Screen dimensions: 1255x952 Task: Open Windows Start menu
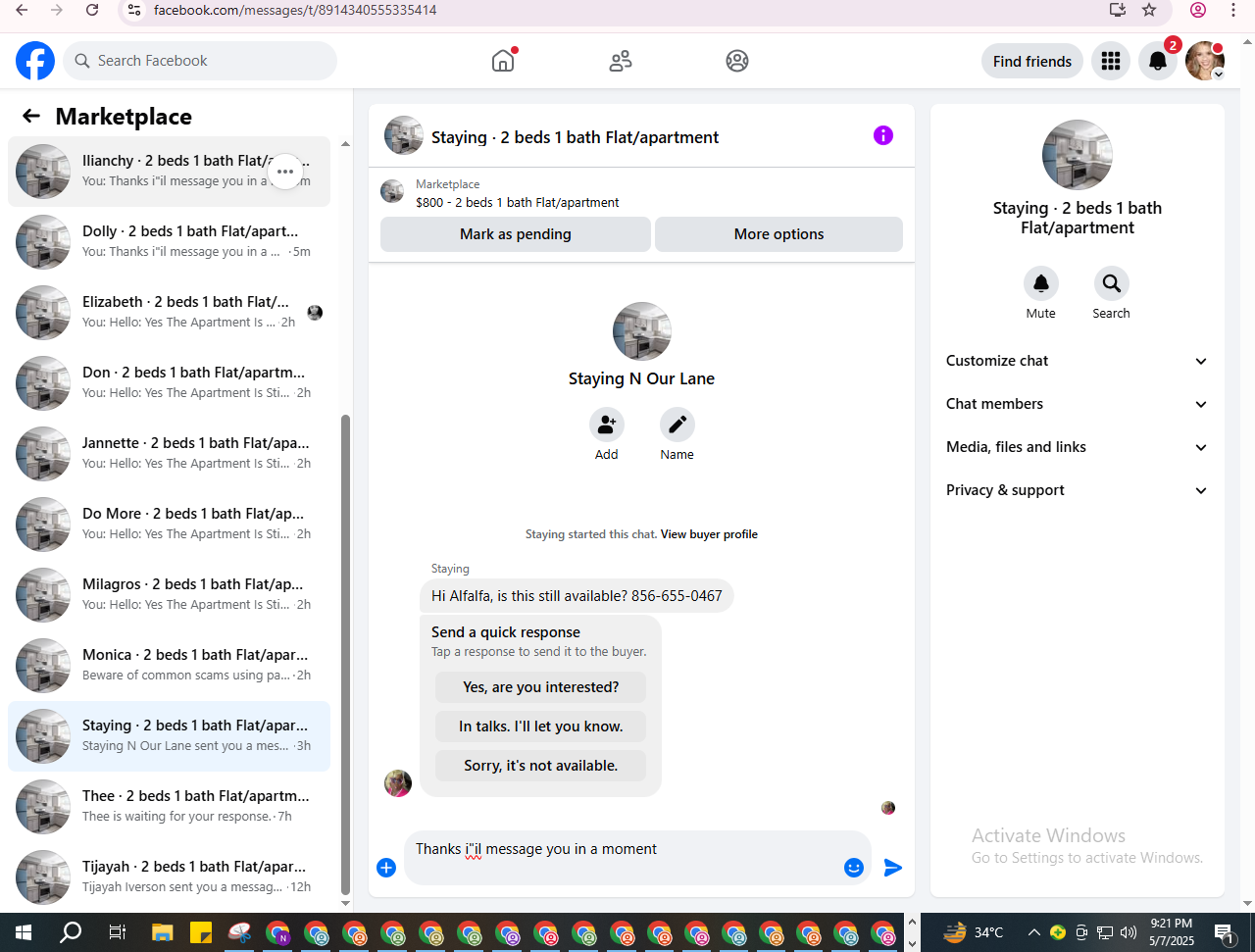click(x=24, y=932)
